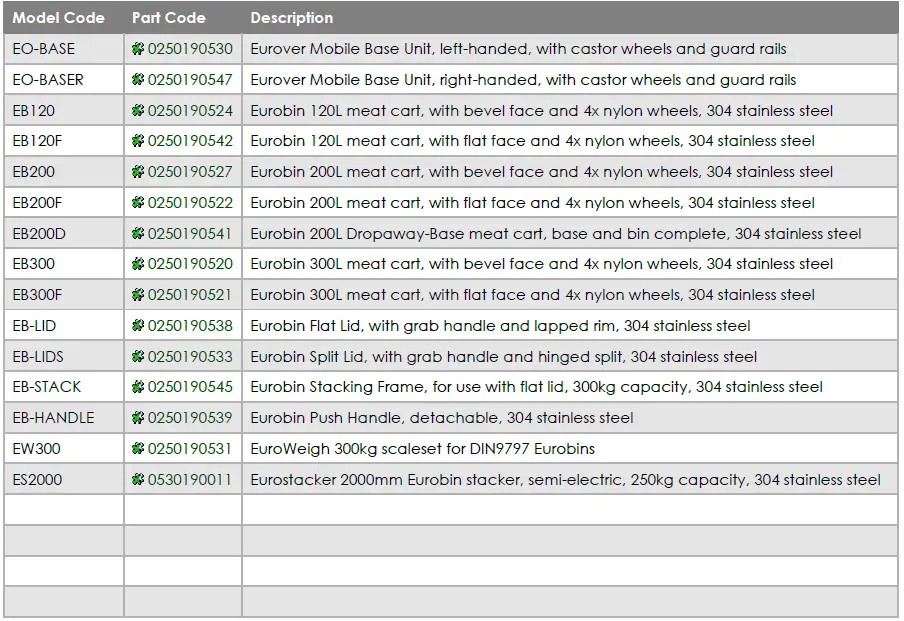Select model code EB300
This screenshot has height=621, width=904.
click(33, 264)
